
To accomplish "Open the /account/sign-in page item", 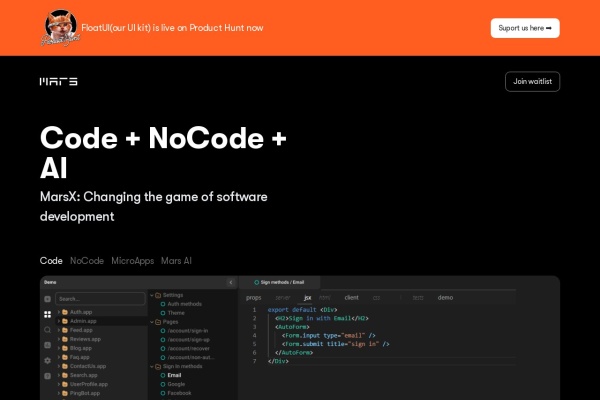I will point(184,331).
